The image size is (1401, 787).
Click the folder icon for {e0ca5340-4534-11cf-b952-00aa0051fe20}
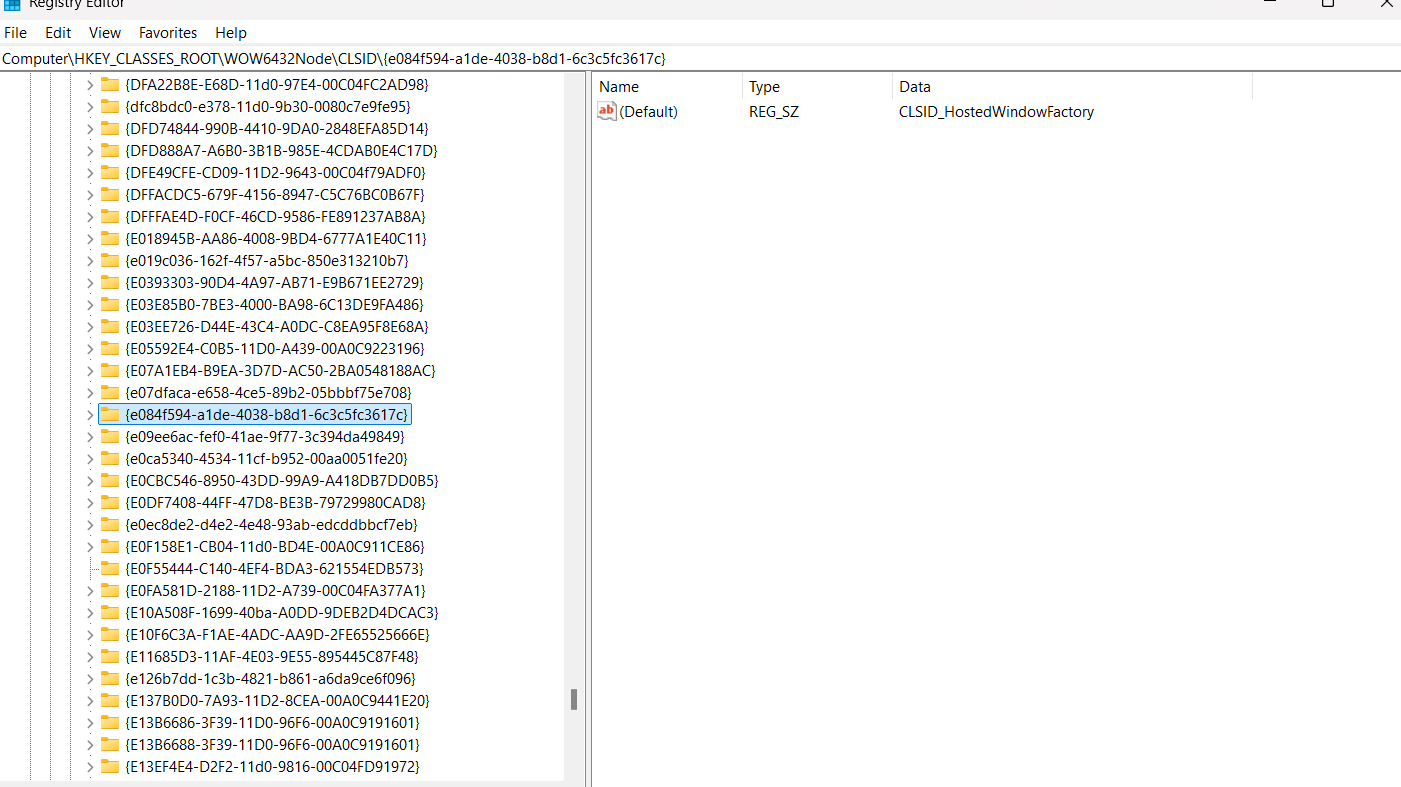[110, 458]
